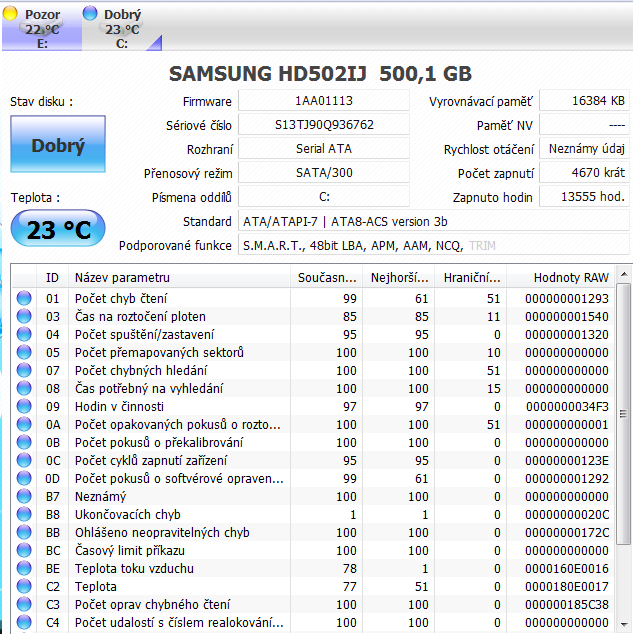
Task: Click the power-on hours 13555 hod.
Action: (x=584, y=197)
